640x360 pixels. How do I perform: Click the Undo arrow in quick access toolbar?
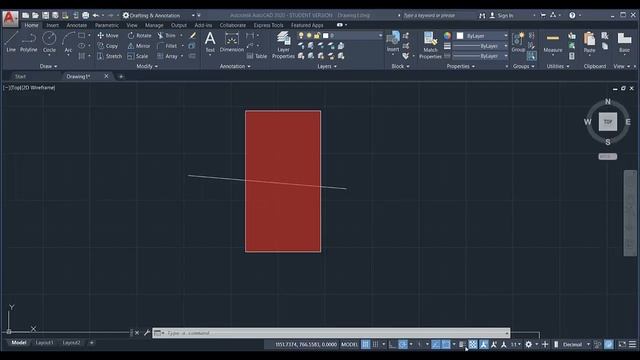pyautogui.click(x=96, y=15)
